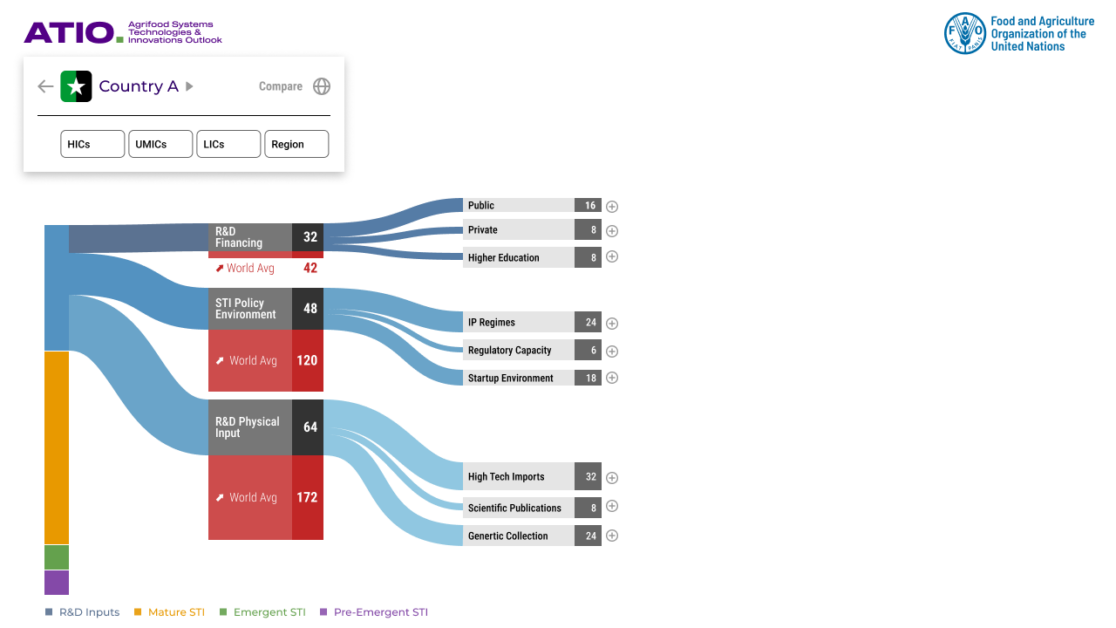Expand High Tech Imports plus icon
This screenshot has height=628, width=1116.
[x=612, y=477]
